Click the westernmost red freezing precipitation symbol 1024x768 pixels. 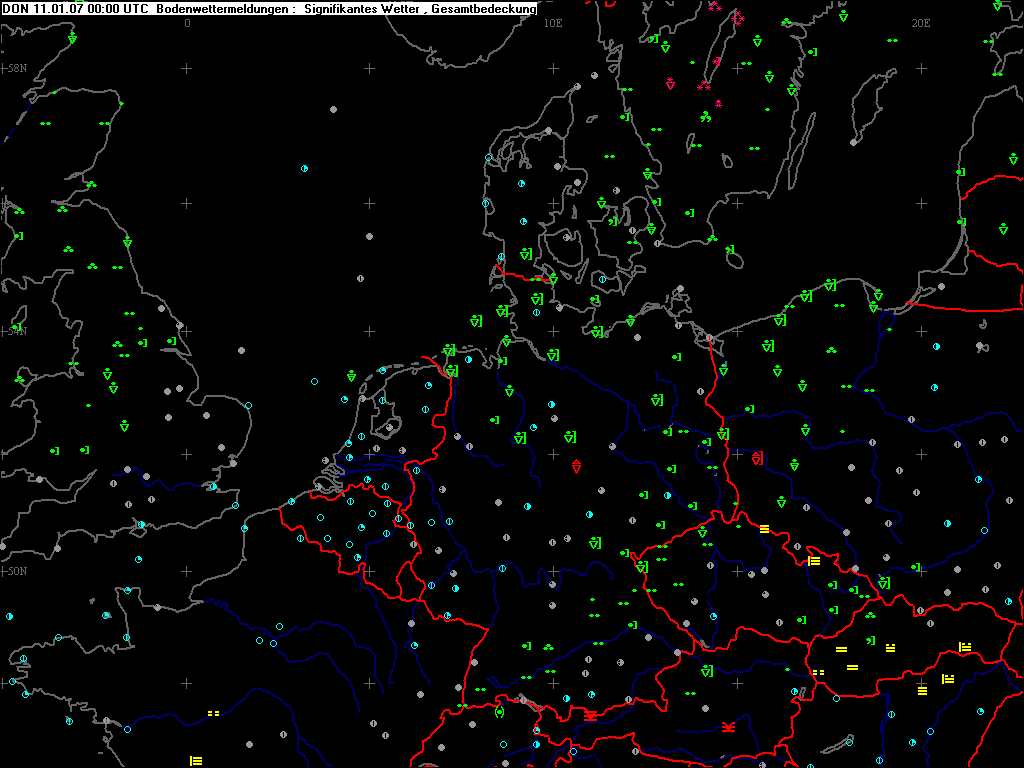[591, 716]
